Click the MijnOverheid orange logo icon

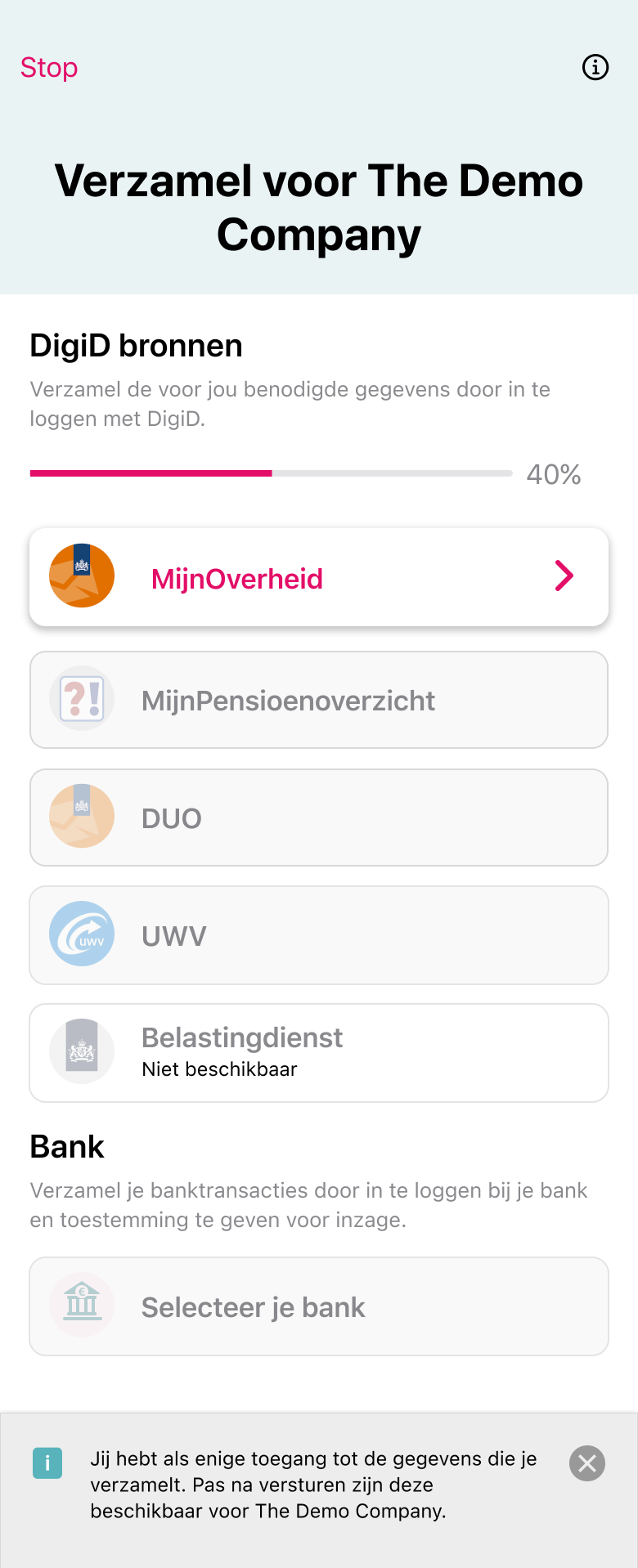(82, 576)
